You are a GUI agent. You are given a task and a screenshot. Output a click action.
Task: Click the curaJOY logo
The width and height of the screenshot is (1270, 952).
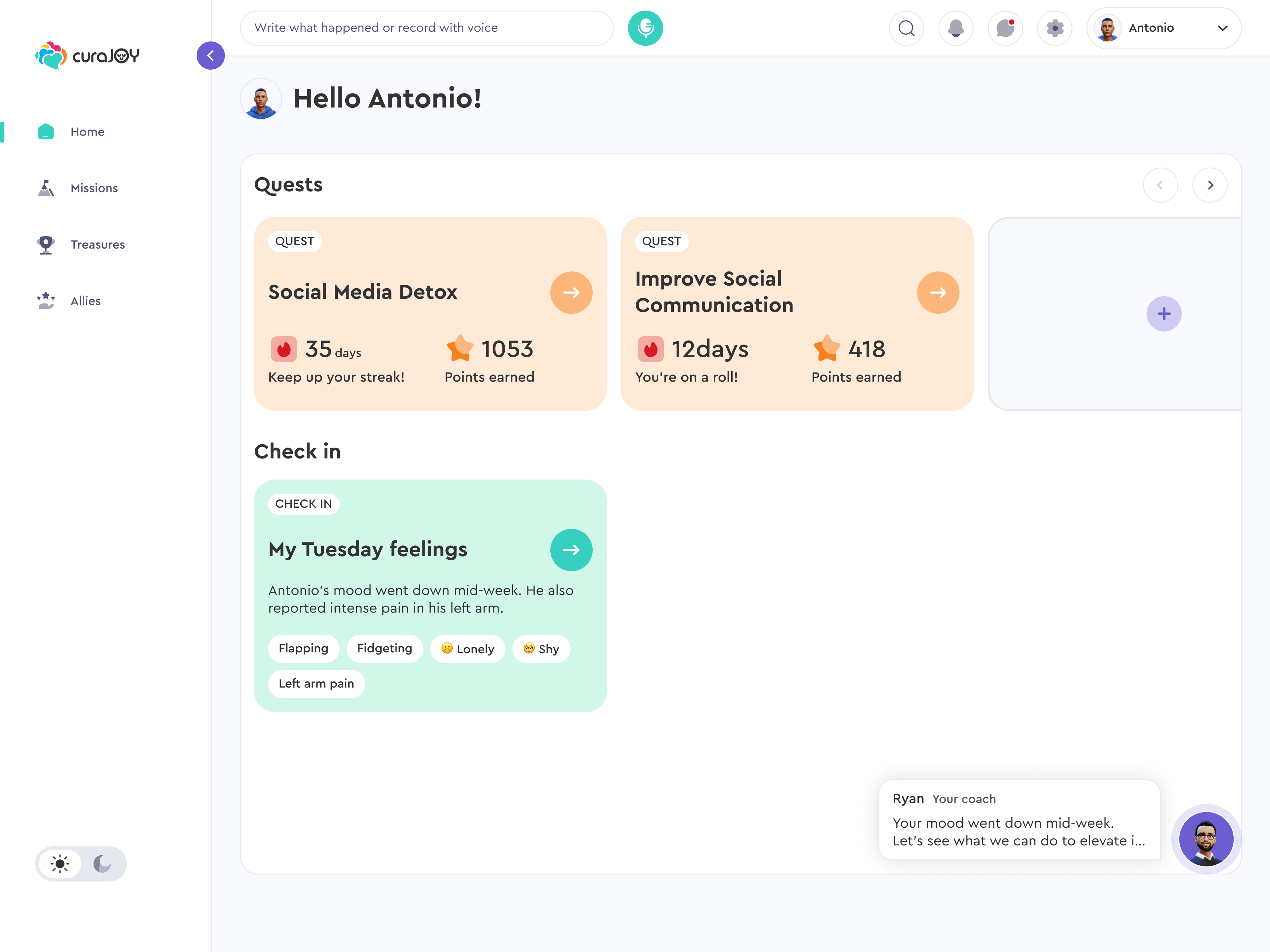point(87,56)
